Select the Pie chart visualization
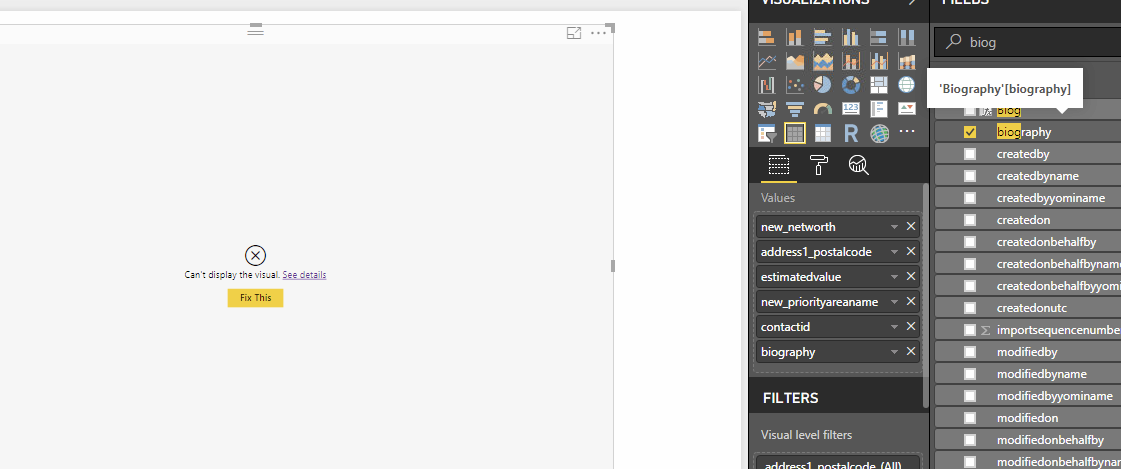 [822, 85]
